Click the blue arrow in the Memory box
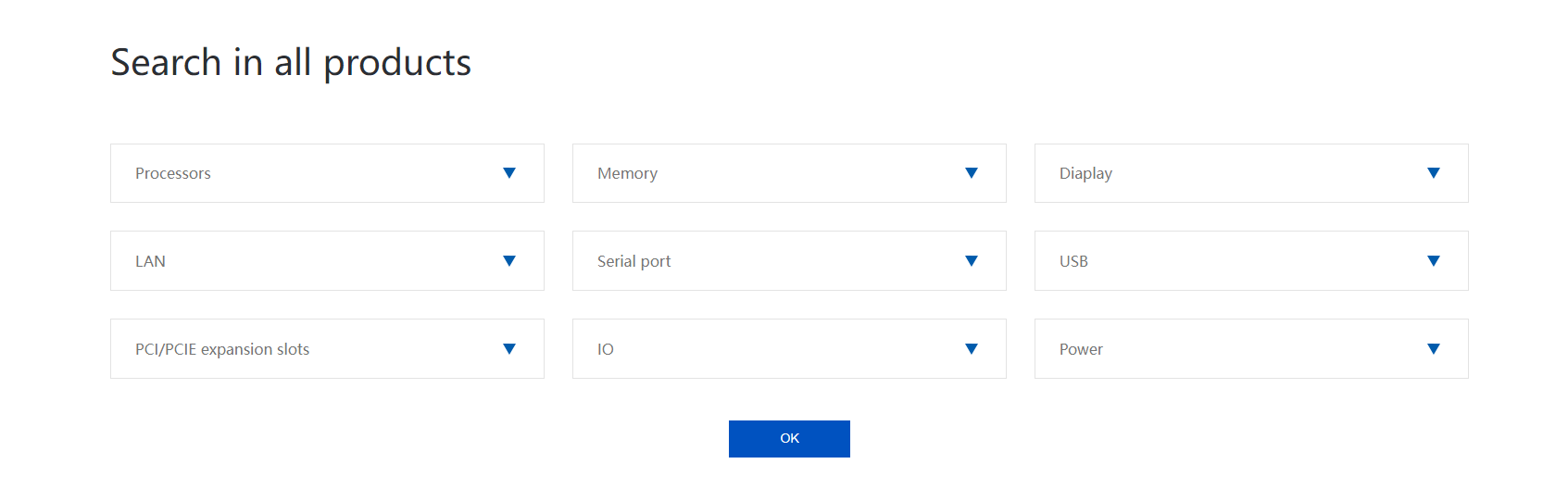Viewport: 1568px width, 489px height. pyautogui.click(x=972, y=173)
